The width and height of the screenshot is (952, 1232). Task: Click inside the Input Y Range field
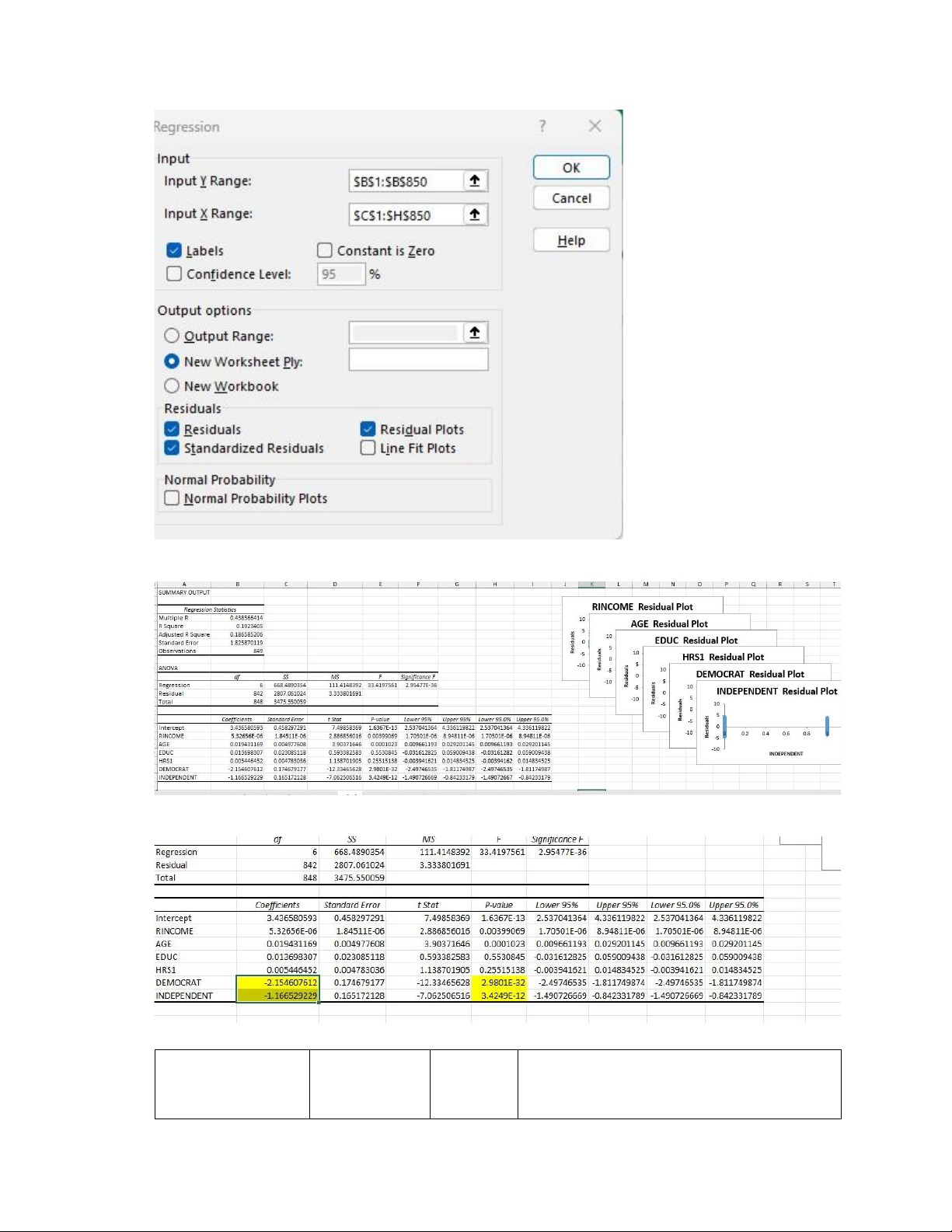pyautogui.click(x=404, y=182)
